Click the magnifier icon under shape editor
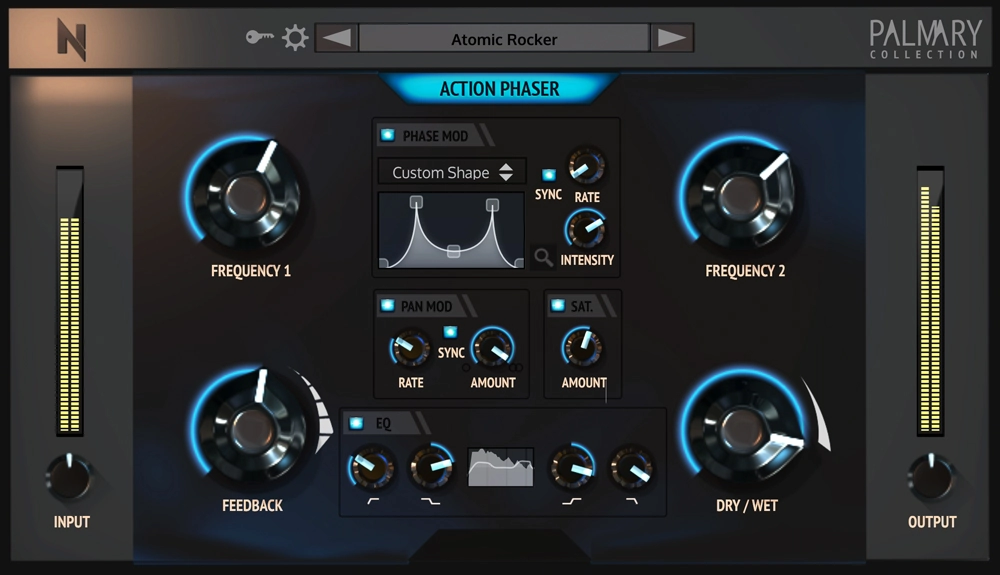Image resolution: width=1000 pixels, height=575 pixels. 543,258
